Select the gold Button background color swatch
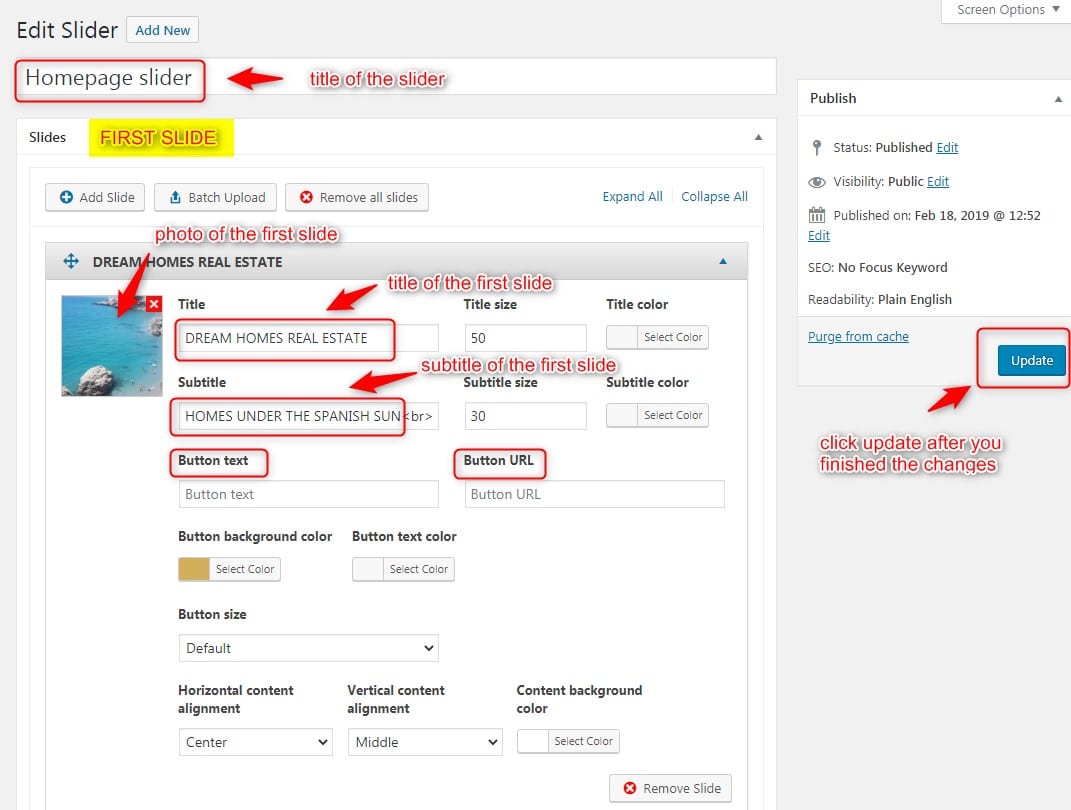Viewport: 1071px width, 810px height. (194, 569)
